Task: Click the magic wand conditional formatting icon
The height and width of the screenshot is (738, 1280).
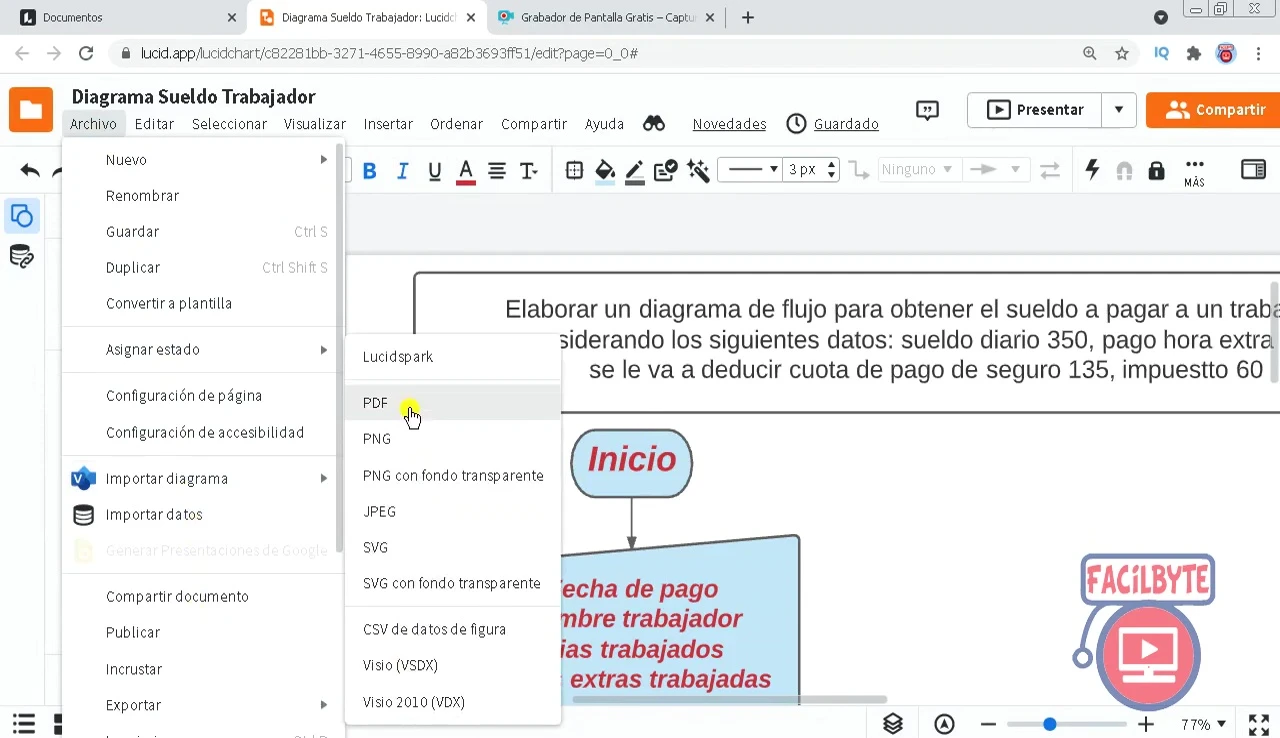Action: (x=699, y=171)
